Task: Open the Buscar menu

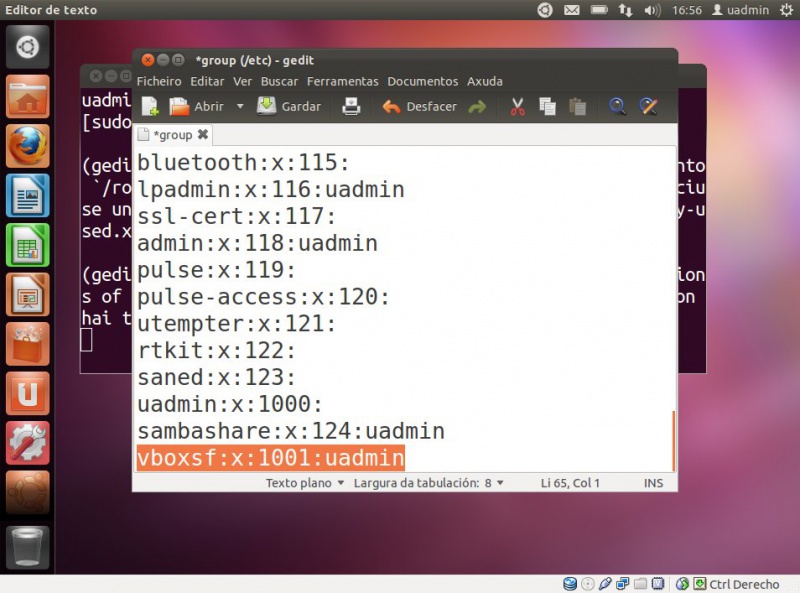Action: 279,81
